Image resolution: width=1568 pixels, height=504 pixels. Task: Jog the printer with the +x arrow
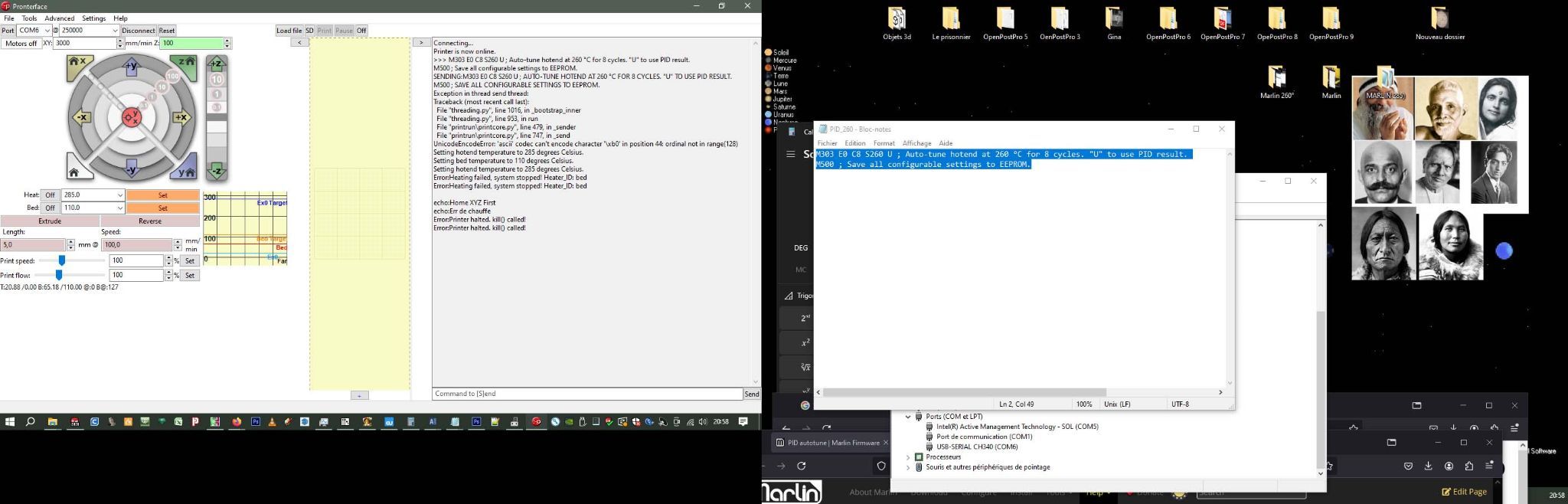point(181,117)
